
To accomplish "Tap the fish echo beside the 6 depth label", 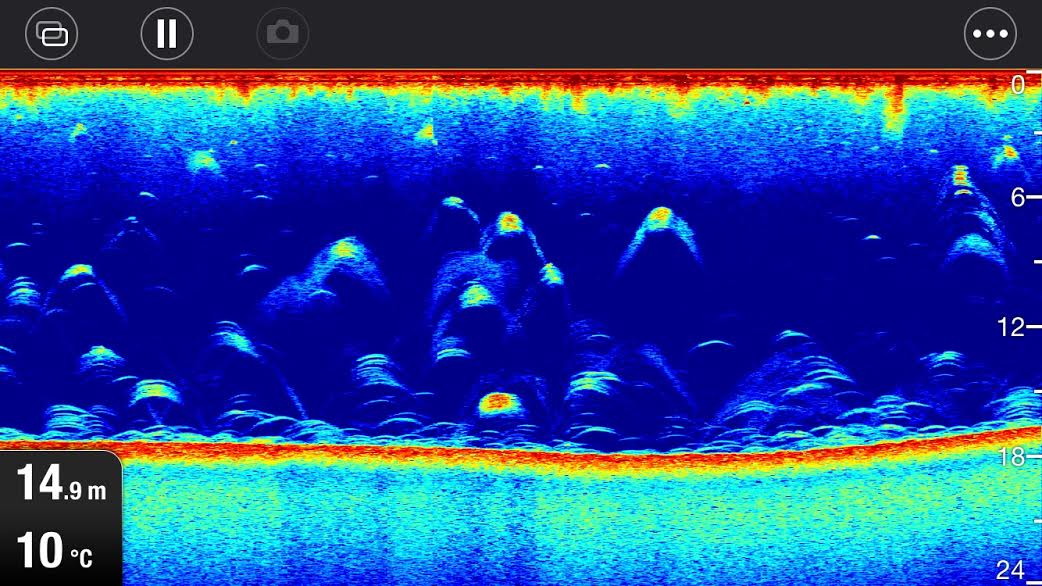I will pos(961,180).
